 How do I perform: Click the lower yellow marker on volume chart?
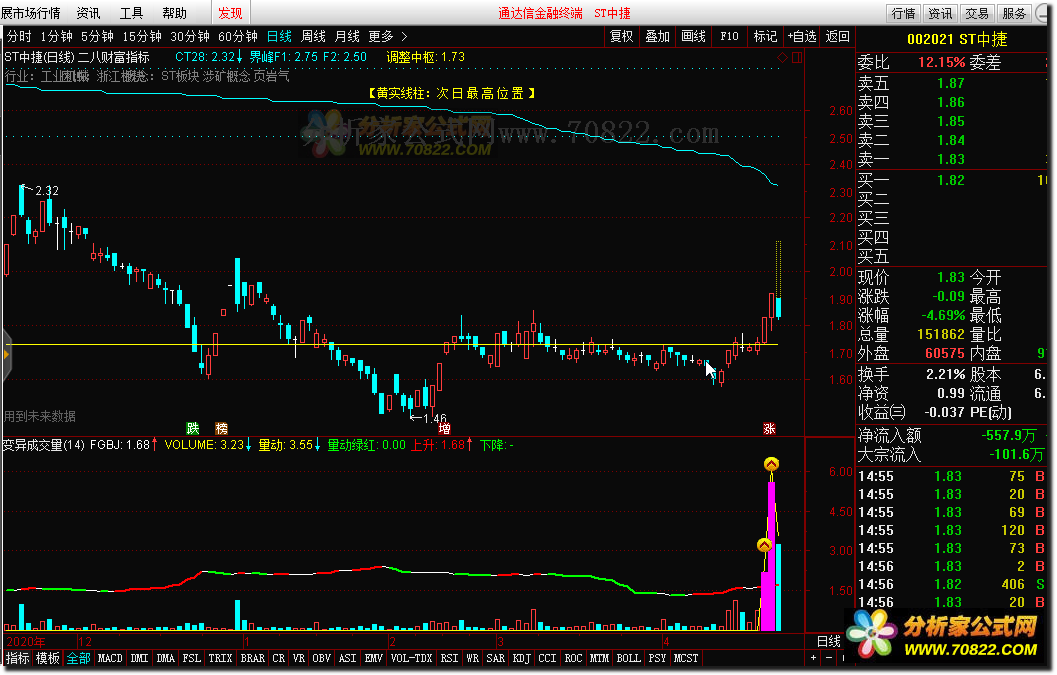(764, 545)
